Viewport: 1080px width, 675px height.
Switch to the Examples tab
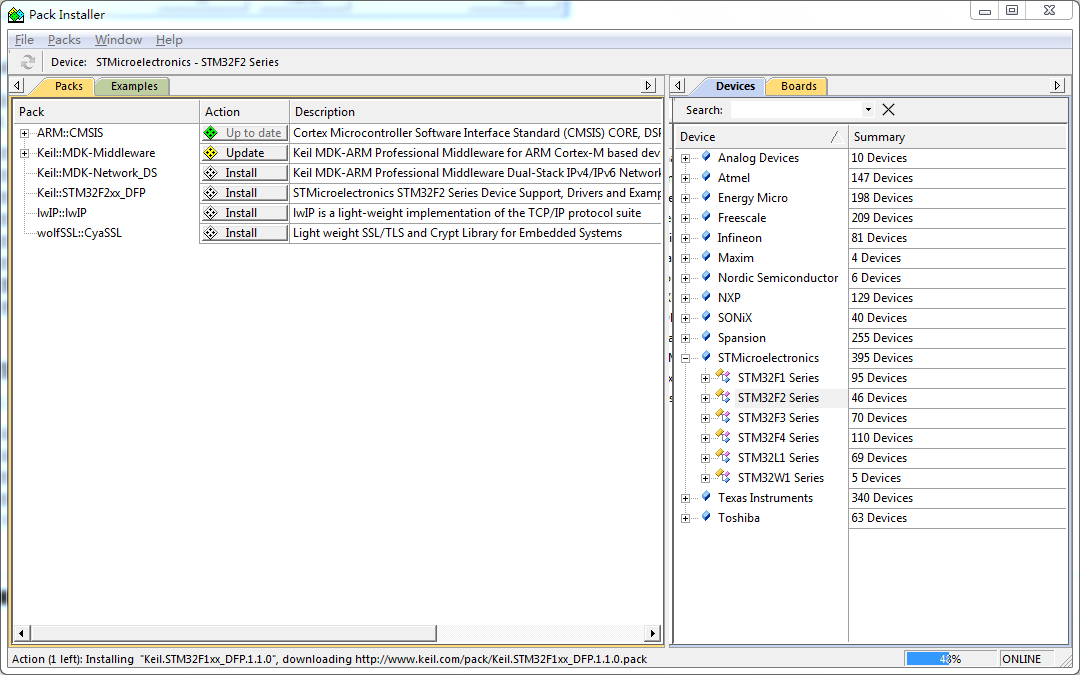[x=134, y=86]
